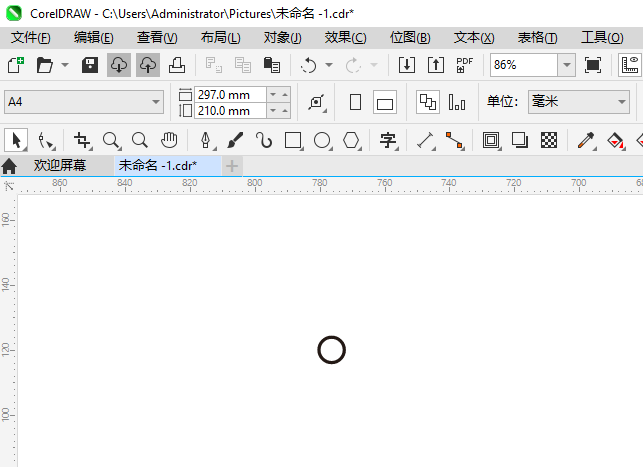This screenshot has height=467, width=643.
Task: Set portrait page orientation
Action: click(356, 102)
